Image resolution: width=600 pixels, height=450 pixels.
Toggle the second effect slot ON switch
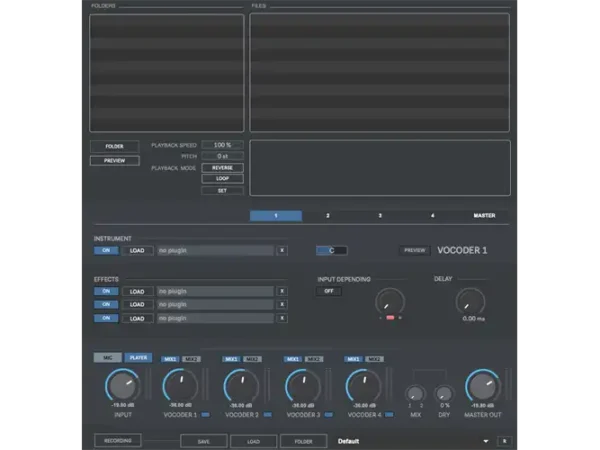point(106,305)
